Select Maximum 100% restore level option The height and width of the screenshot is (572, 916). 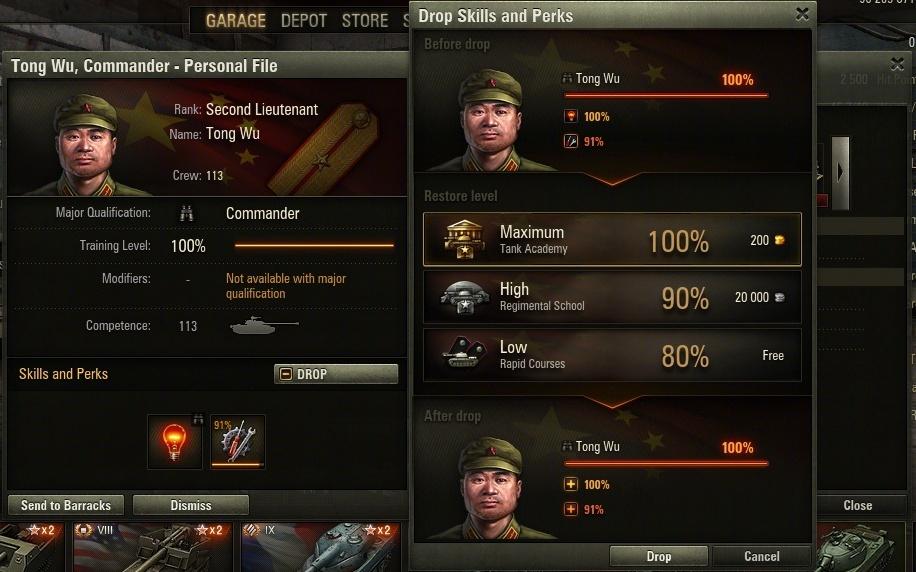(x=612, y=239)
